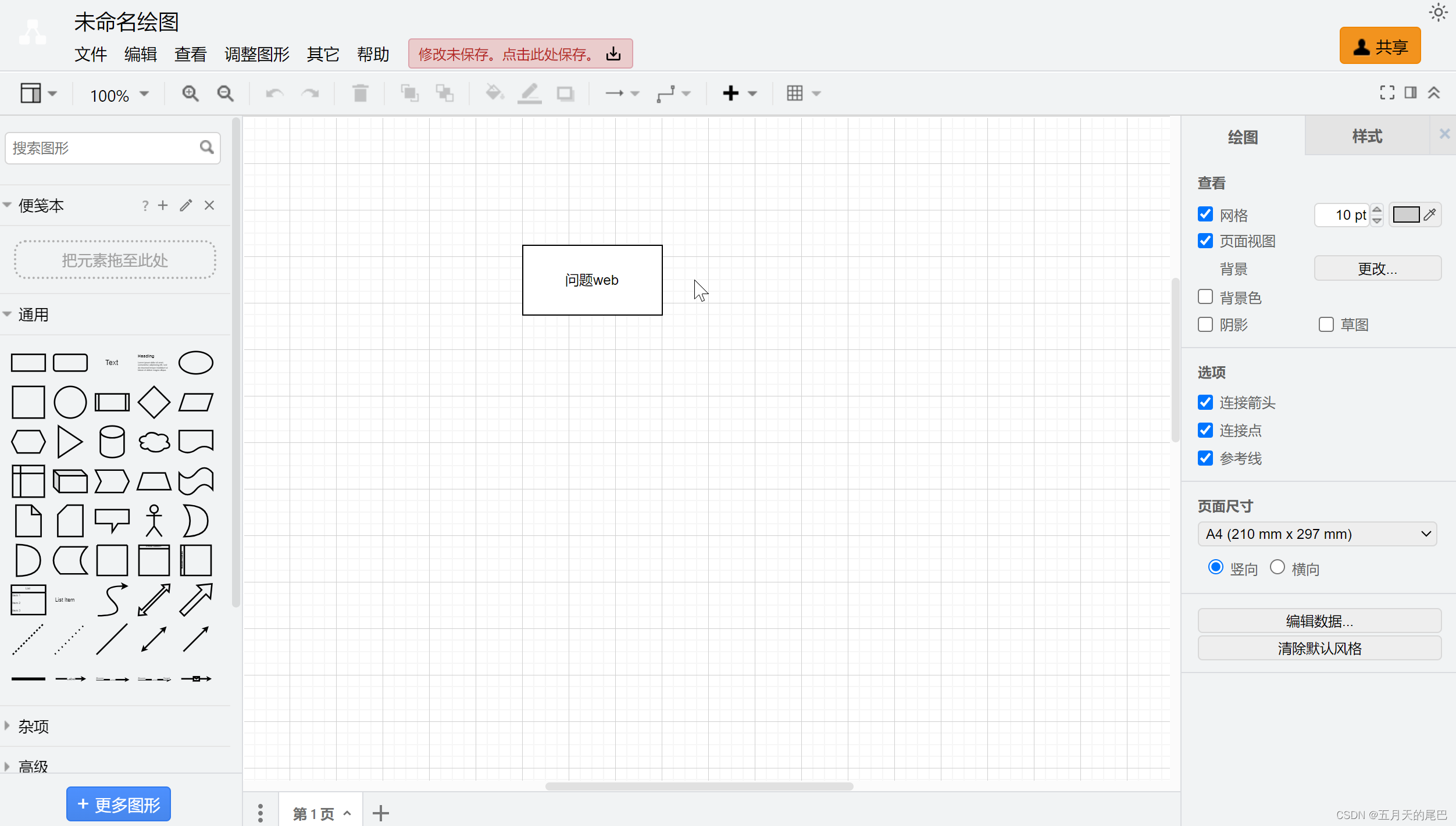The image size is (1456, 826).
Task: Uncheck the 网格 grid checkbox
Action: [1205, 214]
